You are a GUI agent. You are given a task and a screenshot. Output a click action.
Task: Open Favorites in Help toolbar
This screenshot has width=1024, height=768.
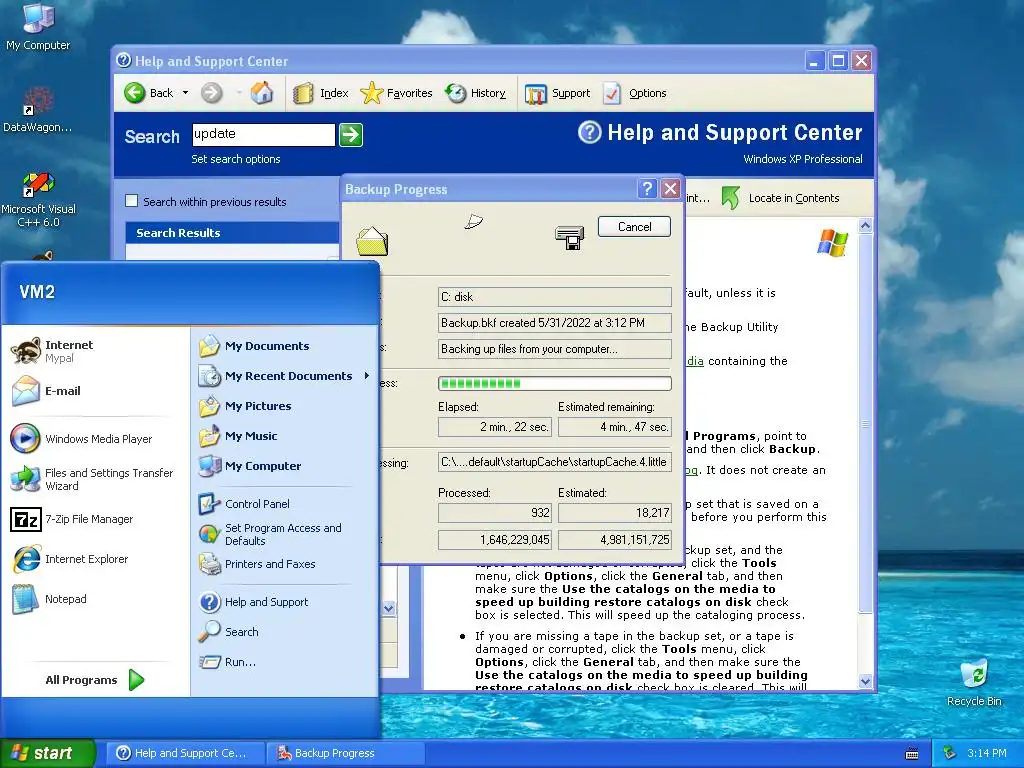click(396, 93)
